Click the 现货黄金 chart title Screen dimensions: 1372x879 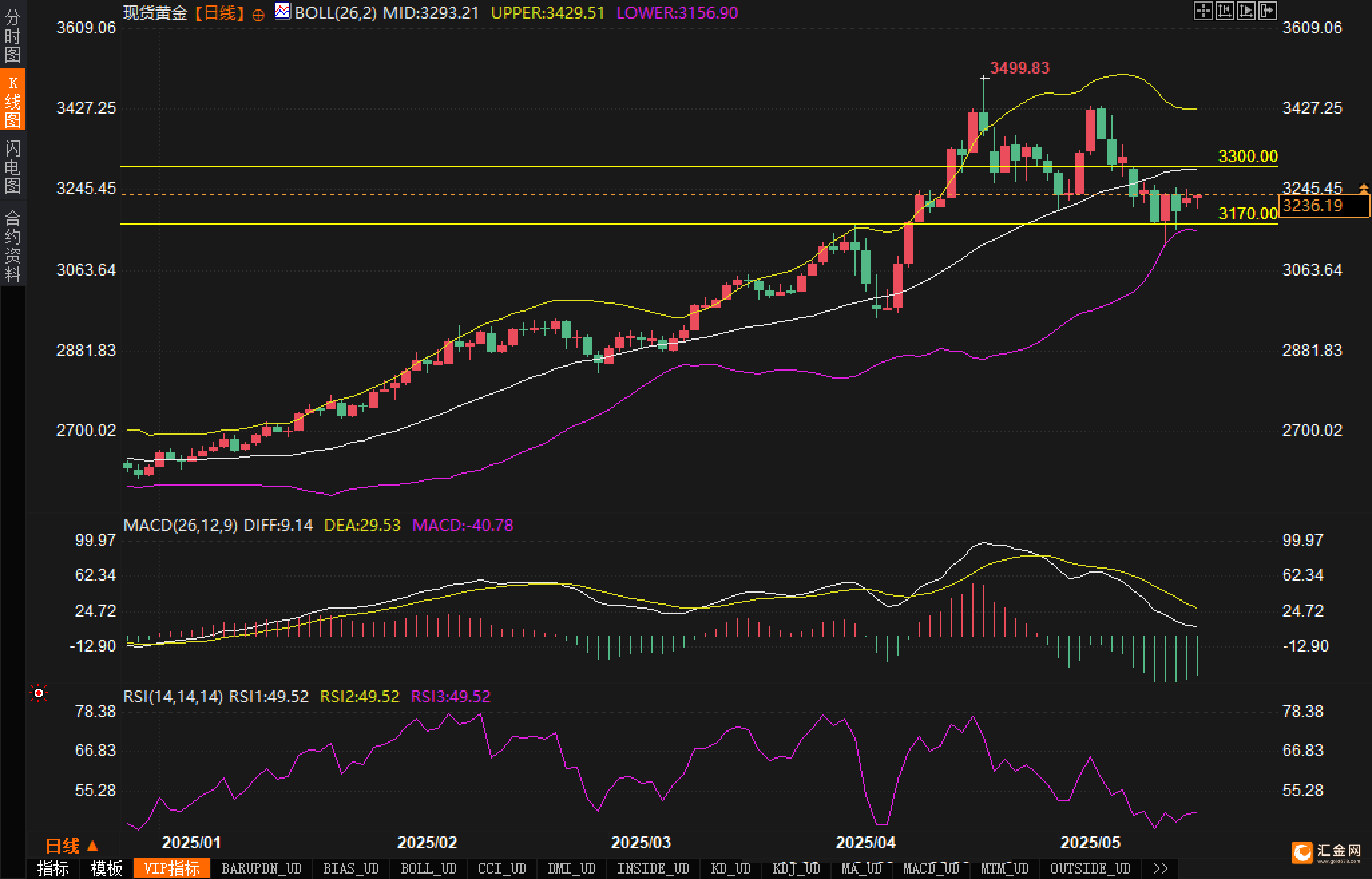tap(155, 13)
